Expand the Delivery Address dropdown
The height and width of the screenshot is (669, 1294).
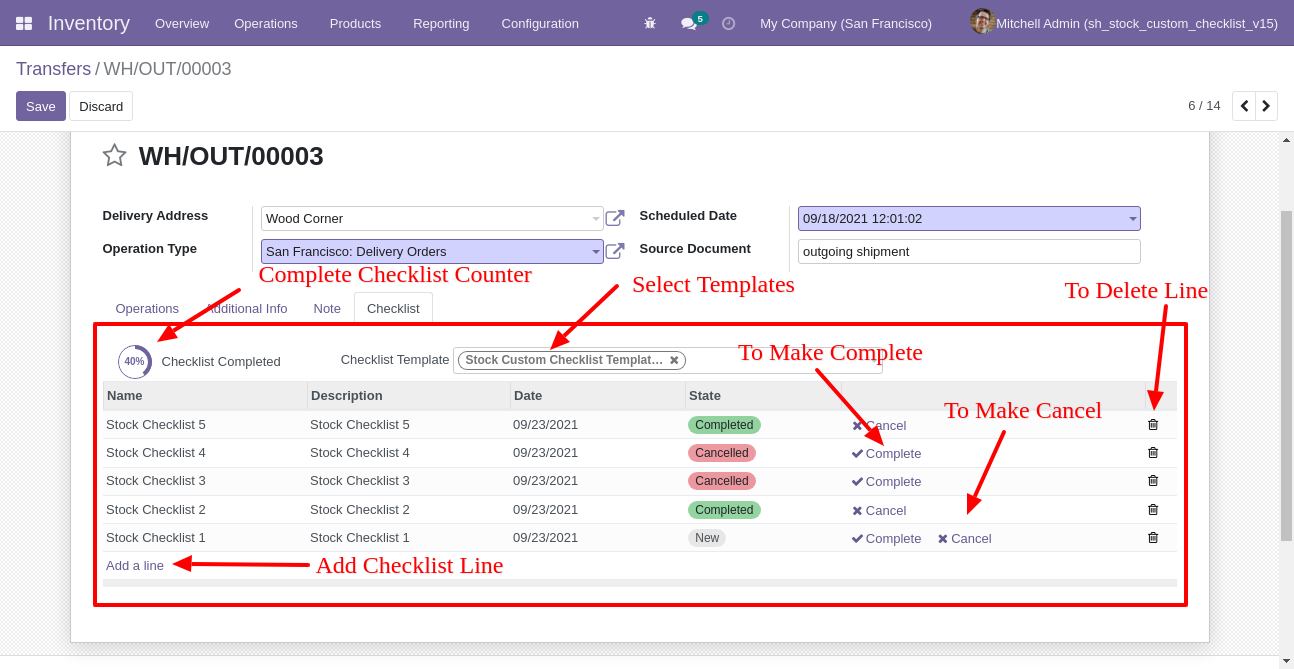(596, 218)
